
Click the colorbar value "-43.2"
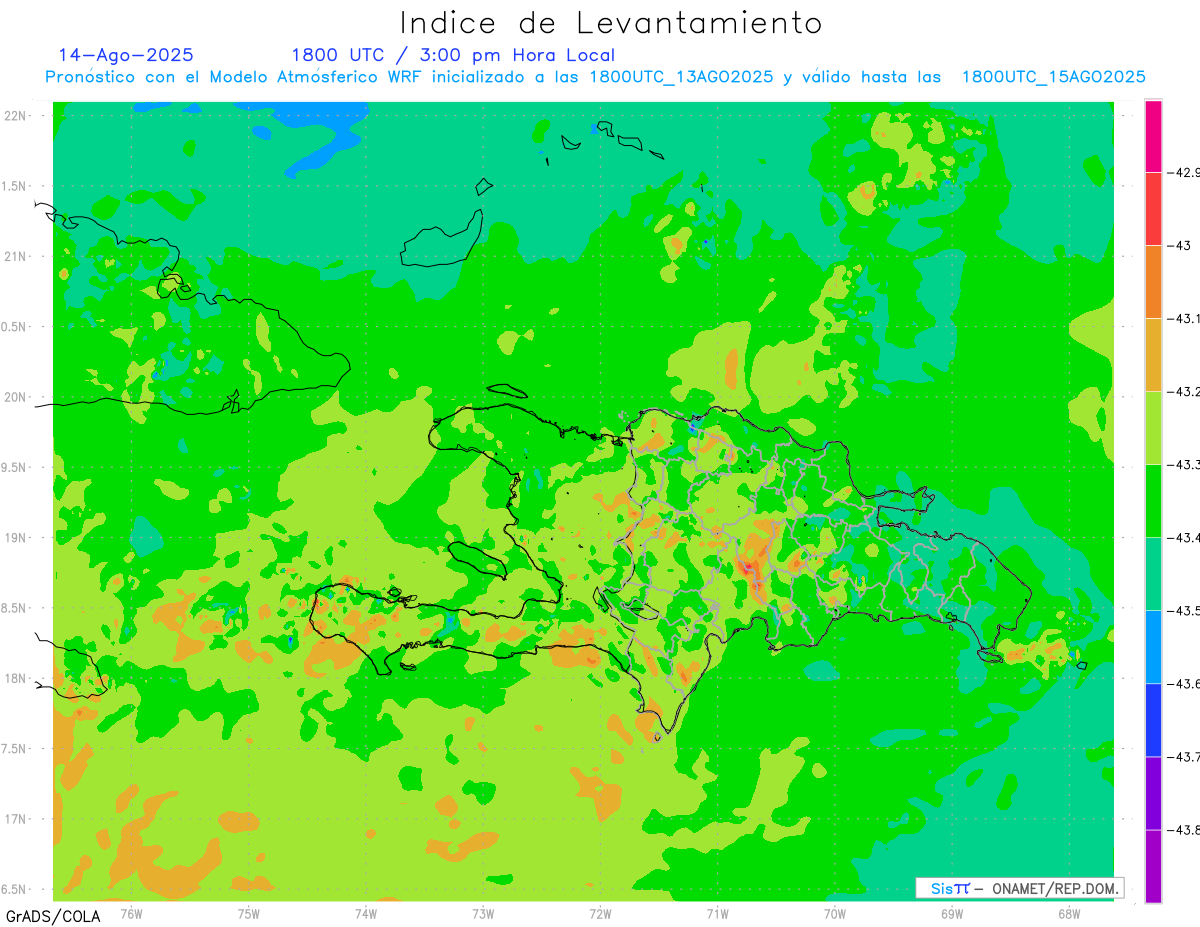coord(1186,391)
